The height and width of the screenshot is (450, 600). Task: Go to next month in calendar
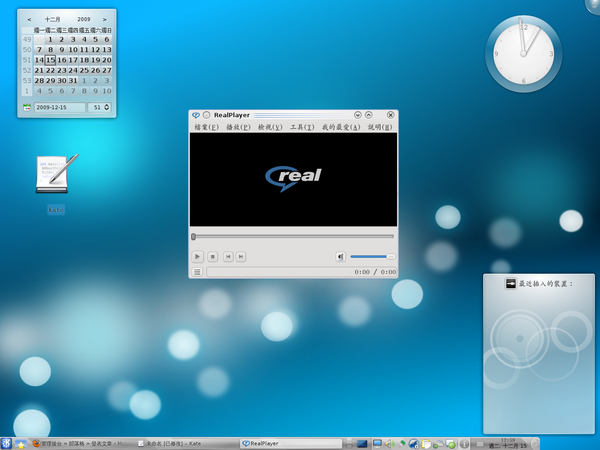pos(104,19)
